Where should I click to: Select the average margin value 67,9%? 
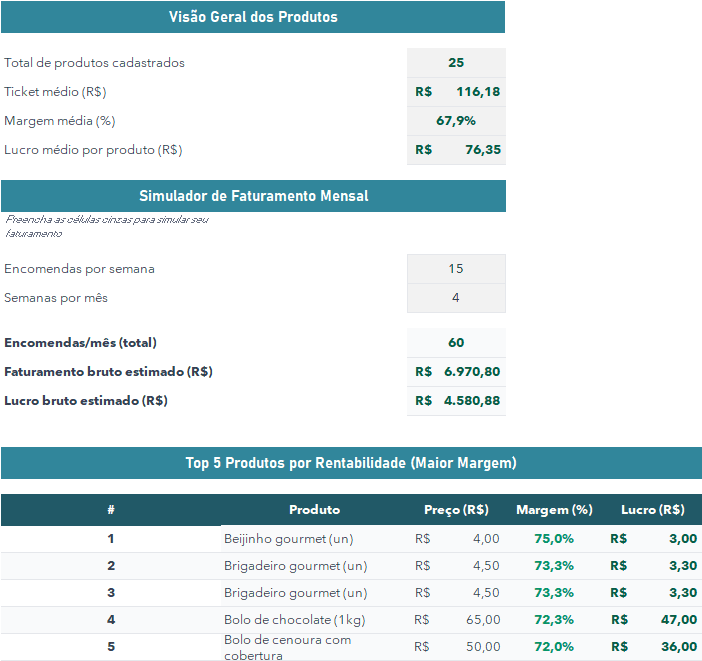click(x=456, y=121)
